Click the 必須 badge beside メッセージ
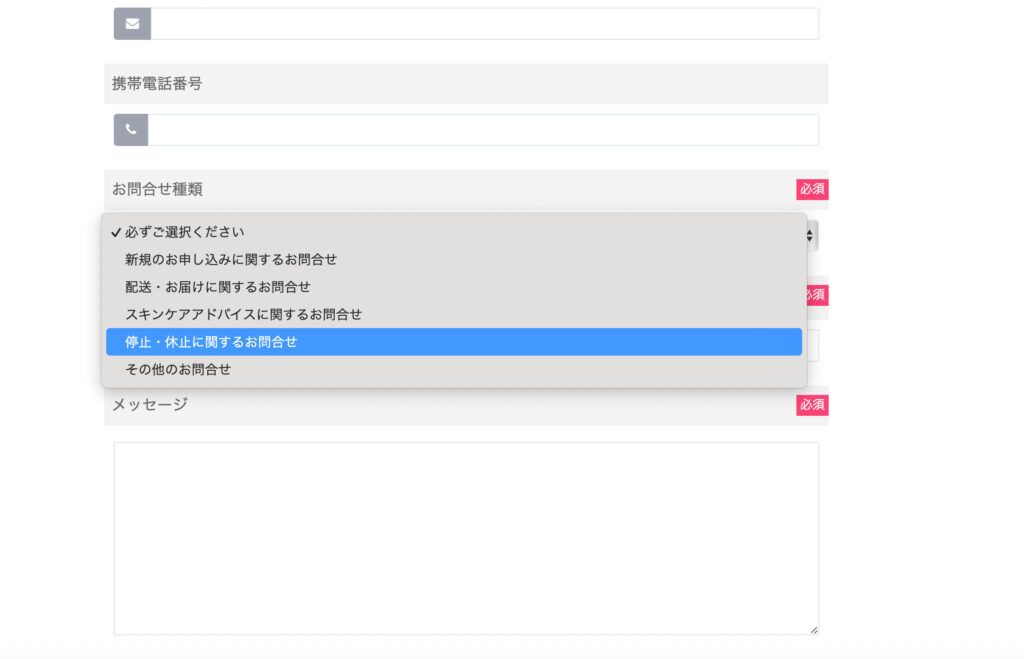The image size is (1024, 659). pyautogui.click(x=812, y=405)
